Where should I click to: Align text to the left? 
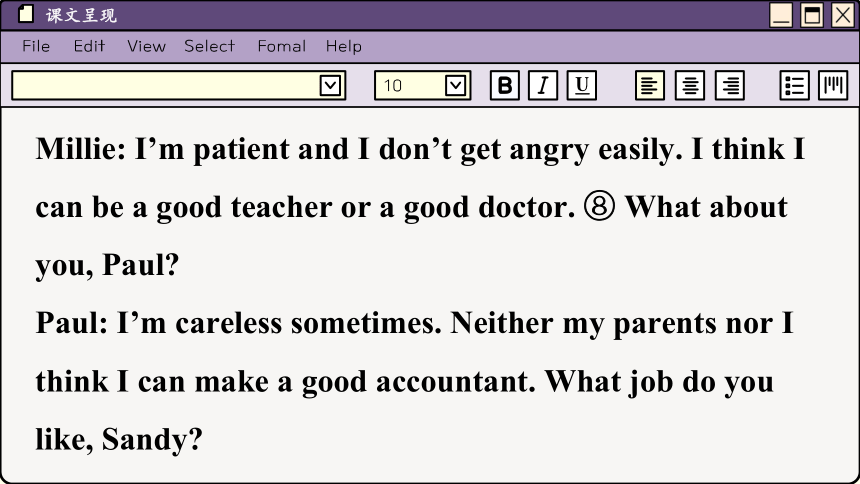point(650,85)
